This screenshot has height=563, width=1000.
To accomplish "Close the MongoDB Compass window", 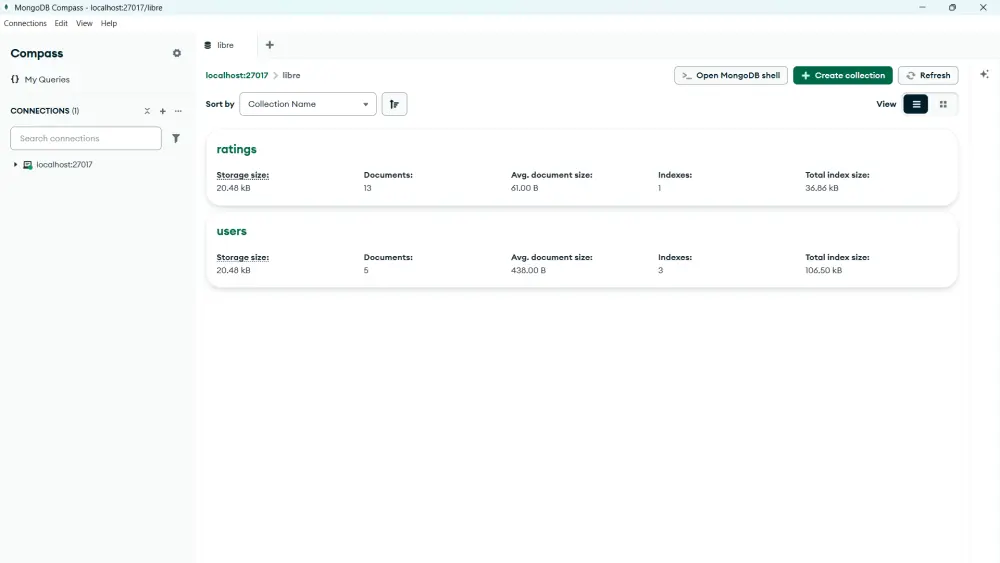I will [983, 8].
